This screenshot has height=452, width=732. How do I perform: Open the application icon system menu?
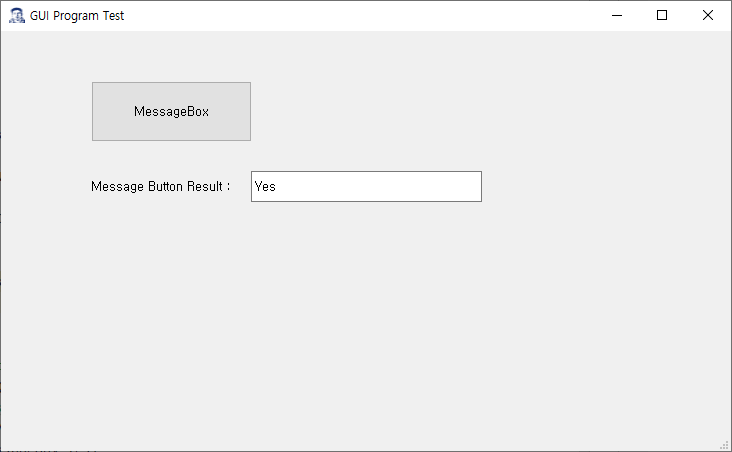pyautogui.click(x=17, y=15)
